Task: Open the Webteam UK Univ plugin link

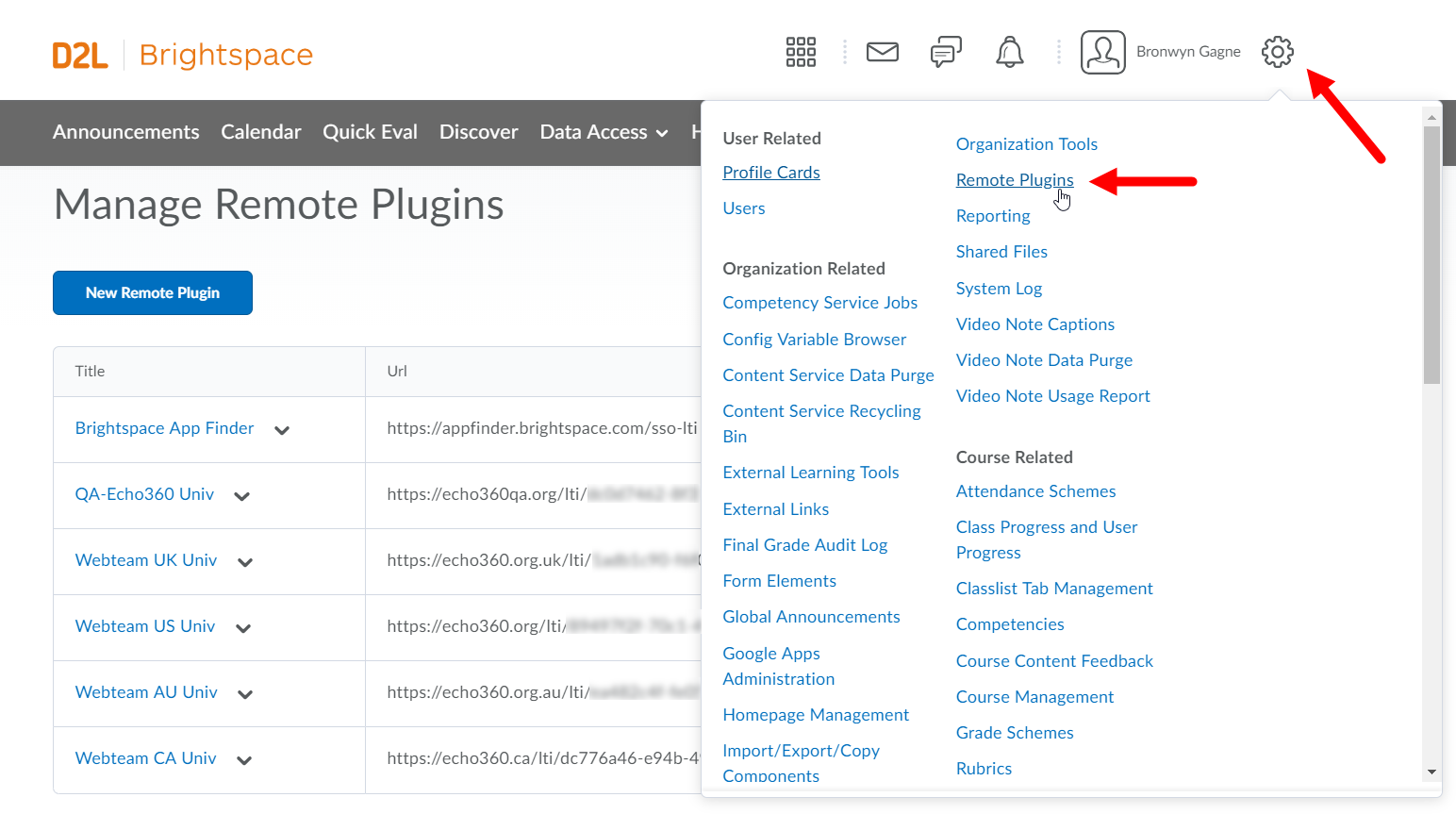Action: pos(146,560)
